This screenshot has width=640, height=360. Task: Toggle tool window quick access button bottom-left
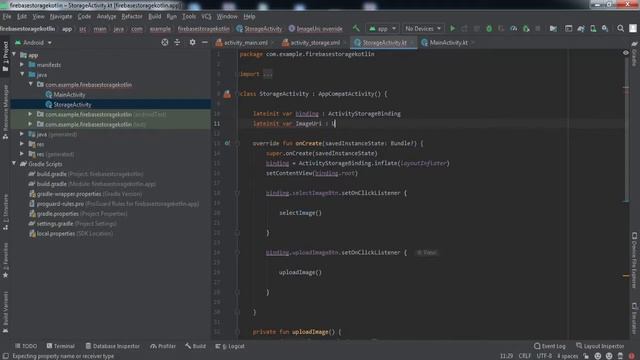pyautogui.click(x=5, y=356)
